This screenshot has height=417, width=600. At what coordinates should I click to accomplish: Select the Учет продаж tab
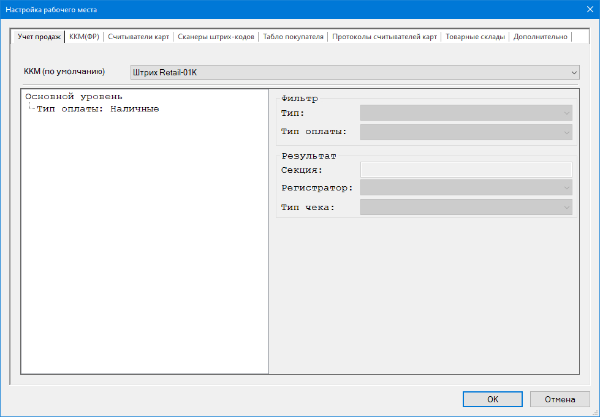click(39, 37)
